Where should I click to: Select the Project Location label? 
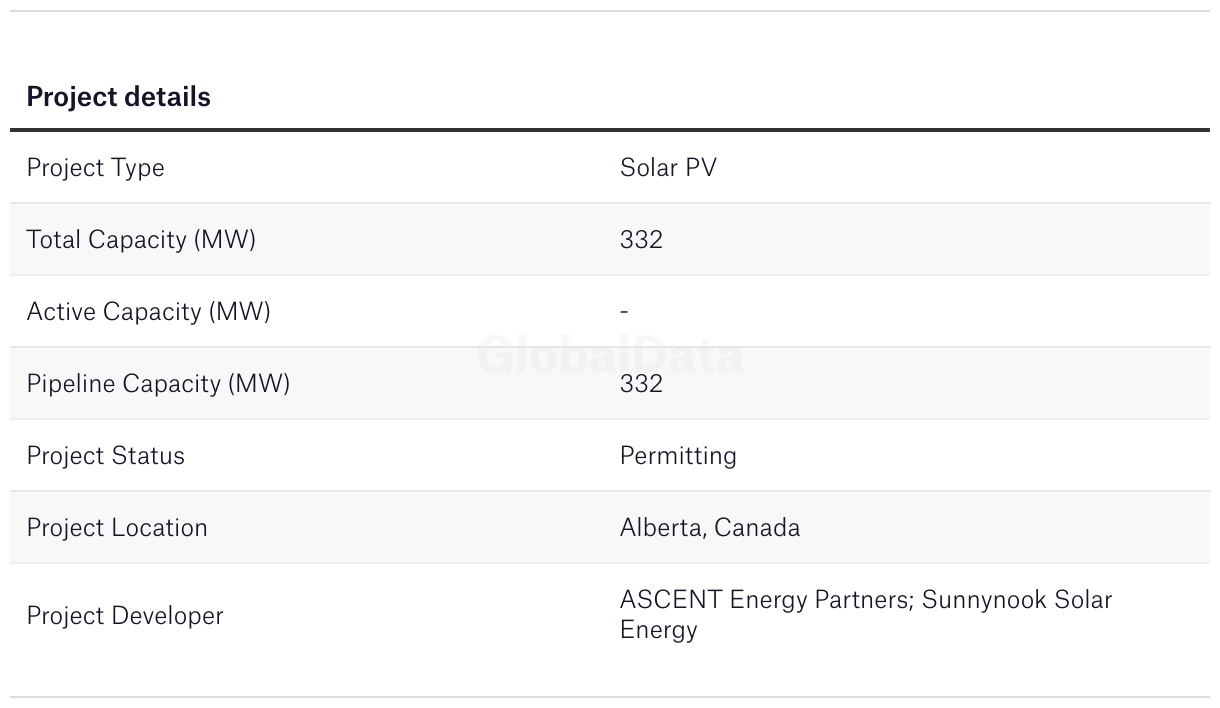click(x=117, y=528)
